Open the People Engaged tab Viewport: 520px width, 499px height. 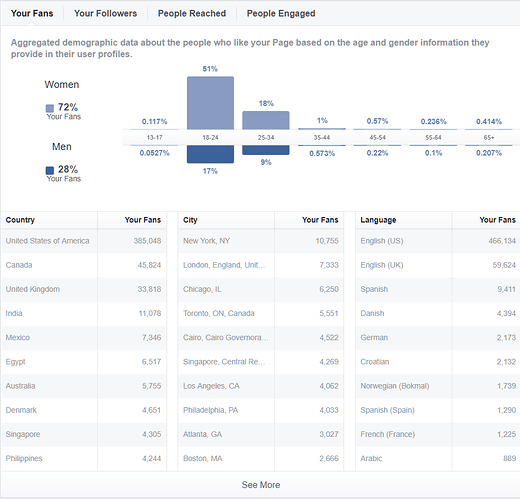click(x=281, y=13)
